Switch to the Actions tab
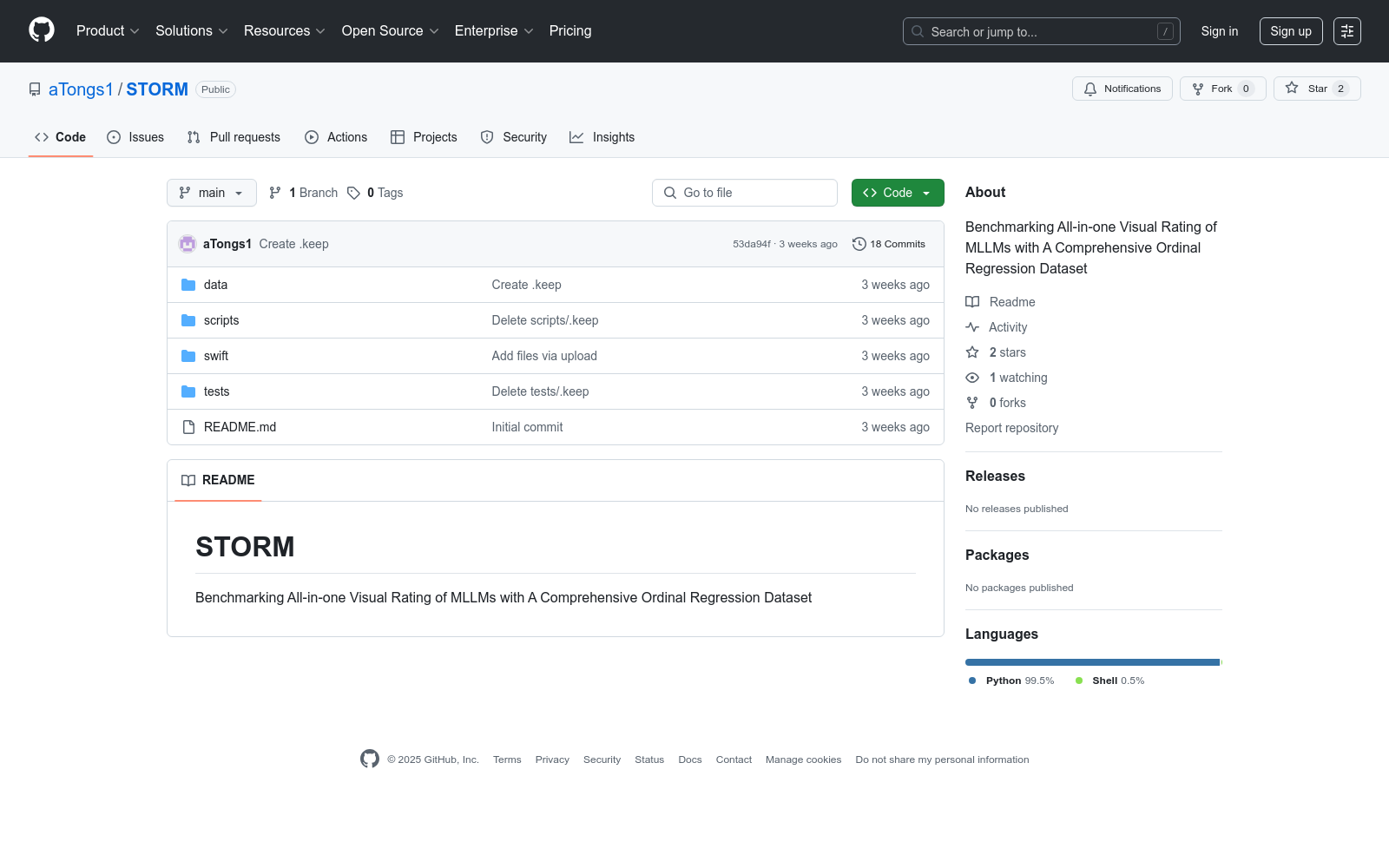This screenshot has width=1389, height=868. coord(336,137)
